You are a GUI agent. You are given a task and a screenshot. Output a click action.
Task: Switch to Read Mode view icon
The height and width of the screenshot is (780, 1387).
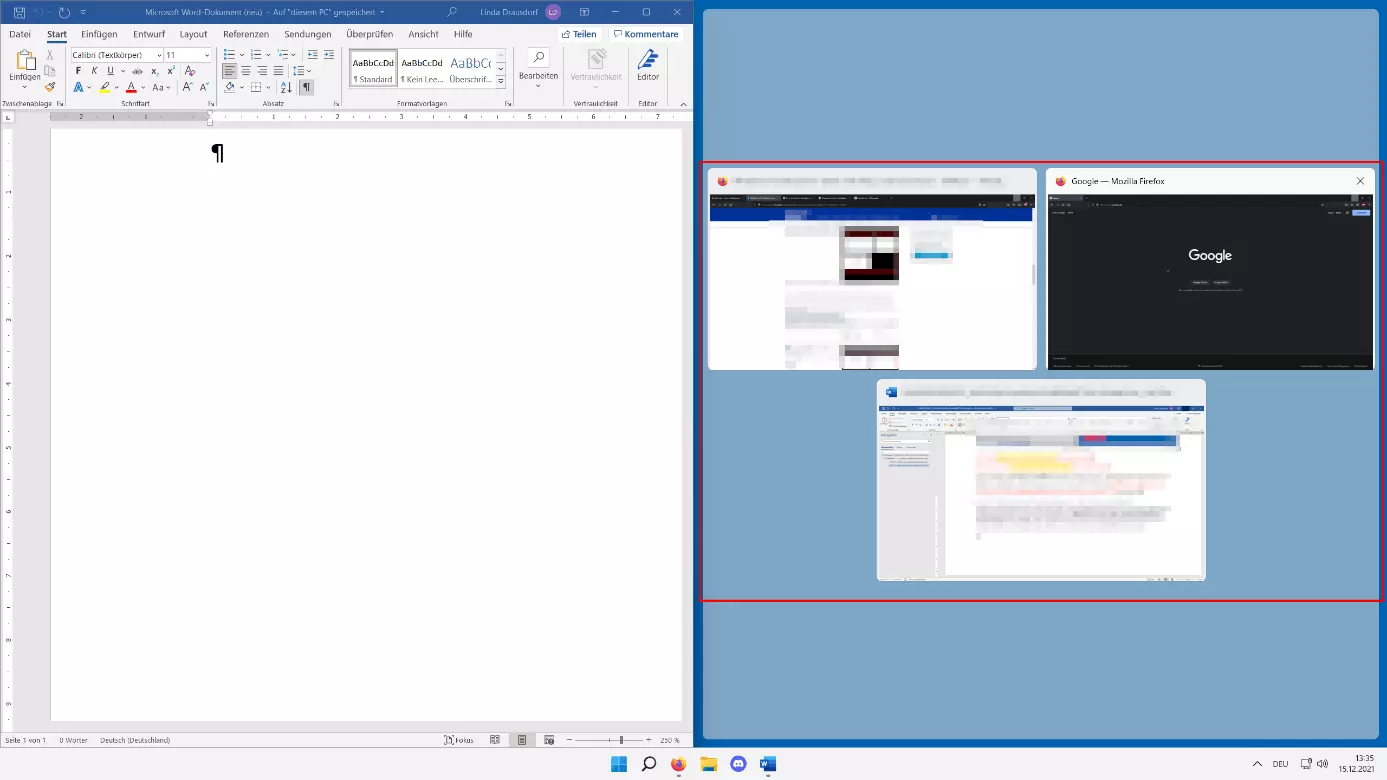[495, 740]
